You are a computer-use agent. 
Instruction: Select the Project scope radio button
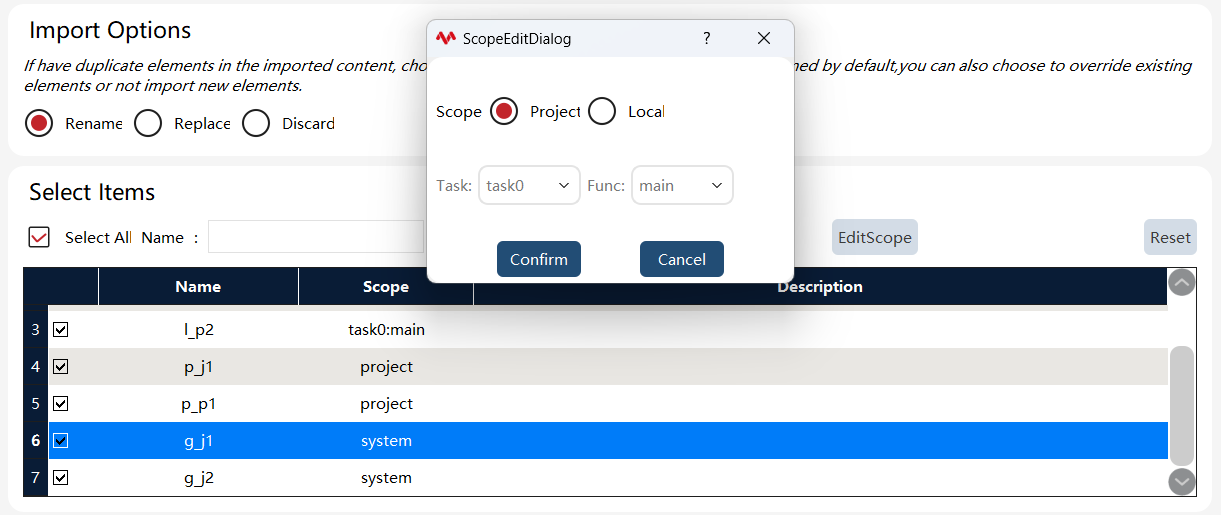(504, 111)
